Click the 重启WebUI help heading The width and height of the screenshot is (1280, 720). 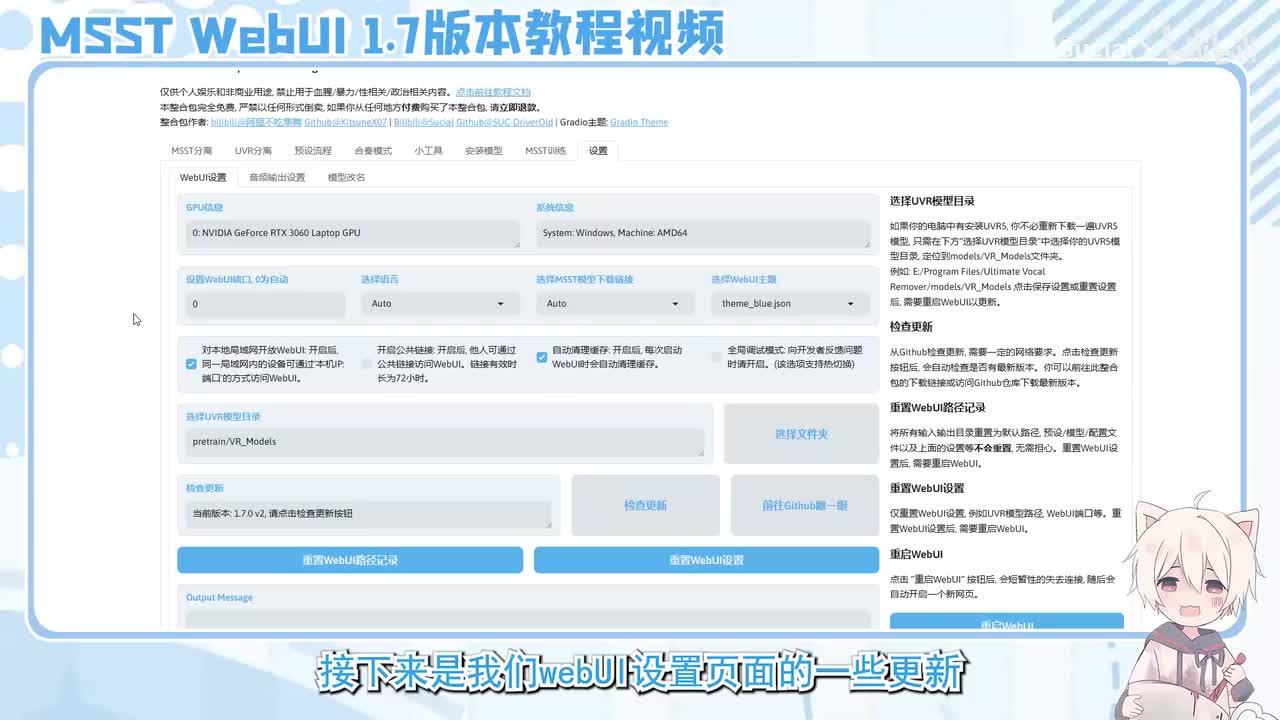[x=916, y=554]
